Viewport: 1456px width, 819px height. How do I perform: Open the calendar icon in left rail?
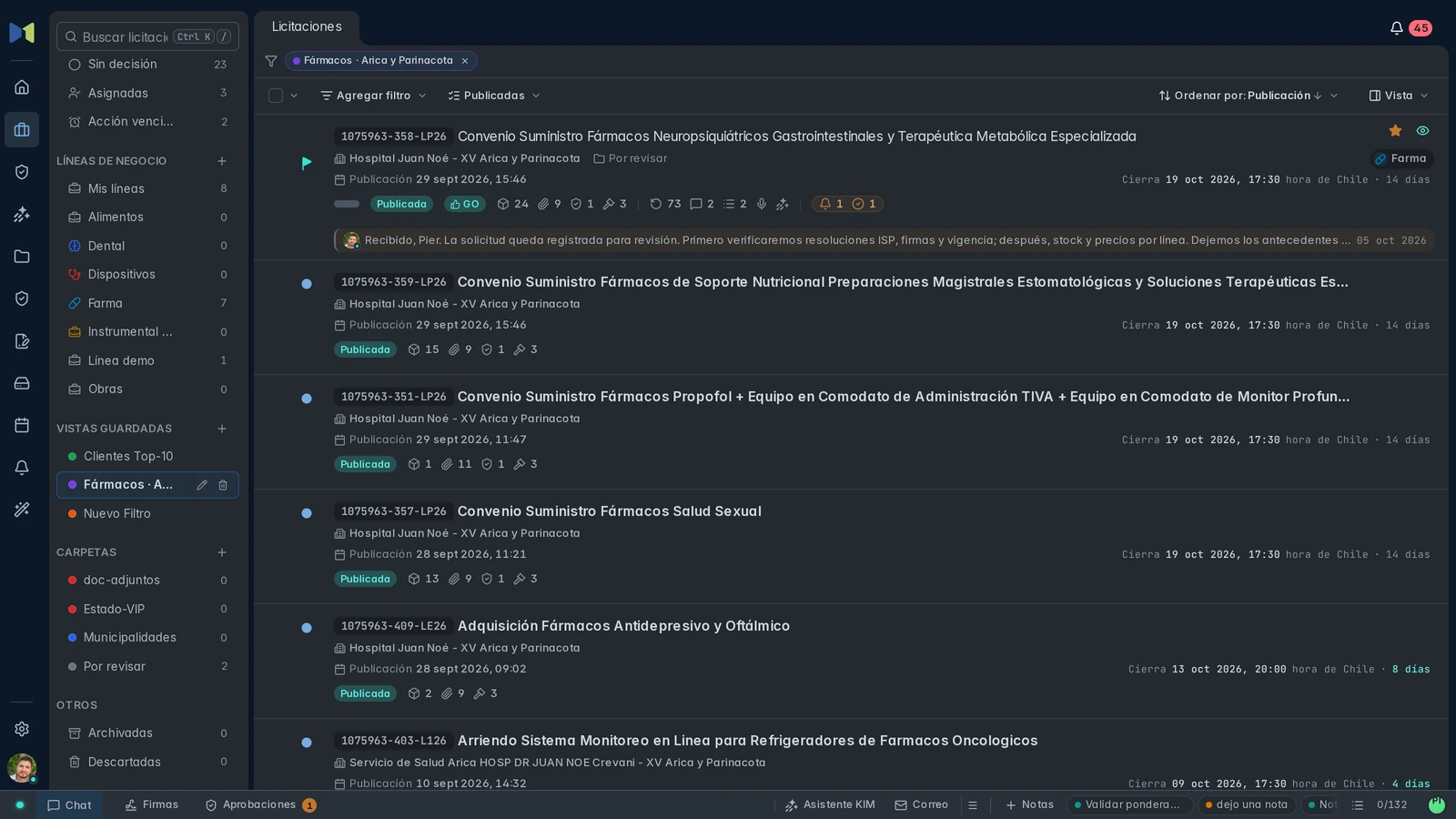point(22,425)
